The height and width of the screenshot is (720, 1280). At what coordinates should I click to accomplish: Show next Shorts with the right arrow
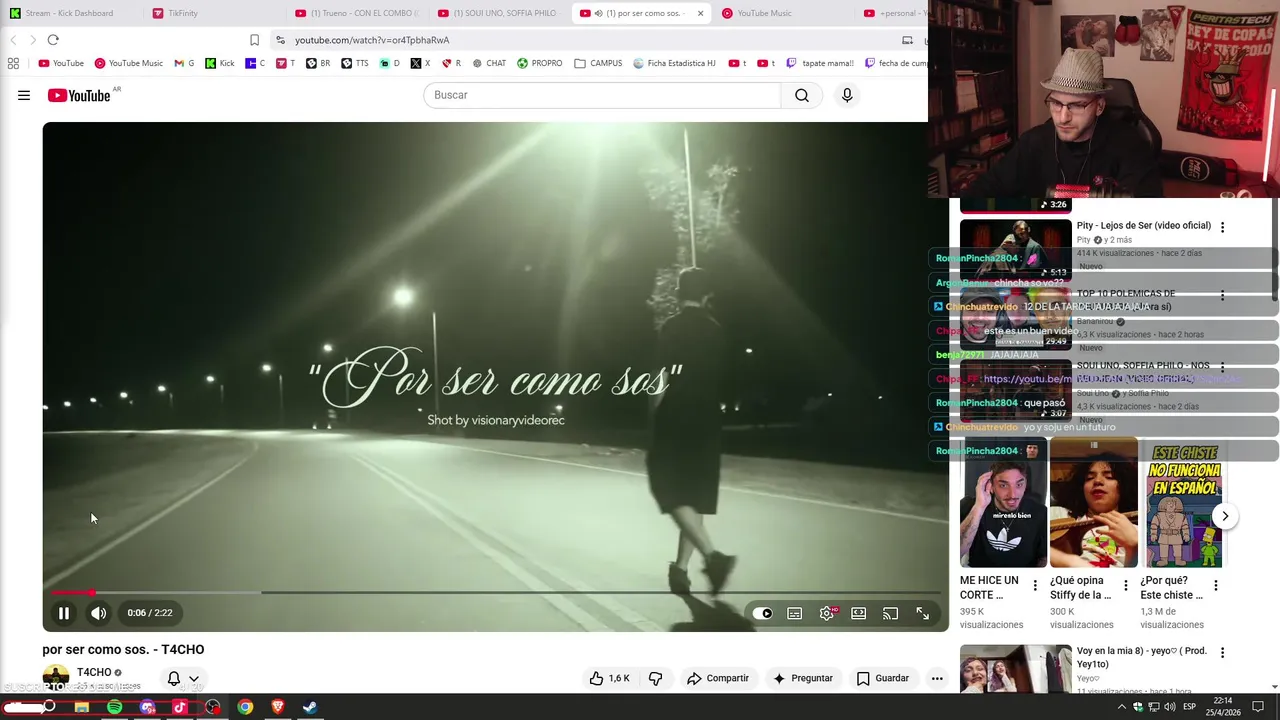[1225, 516]
